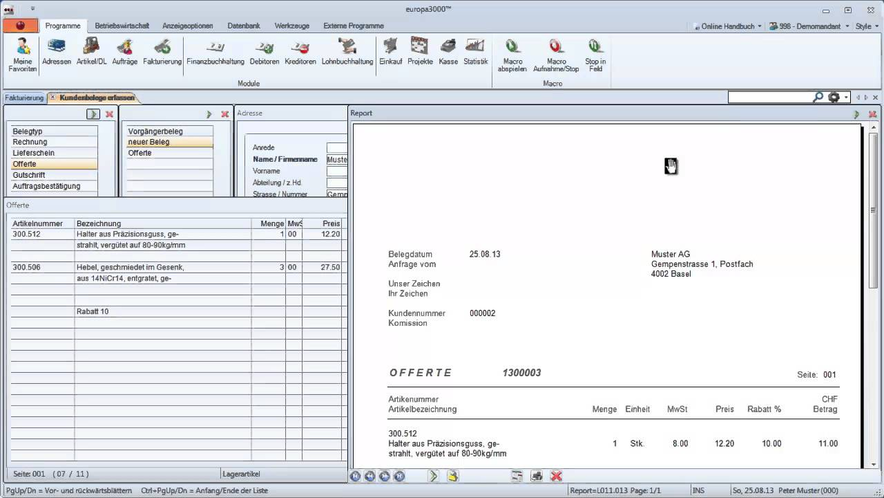Click the print icon below the report
The image size is (884, 498).
537,476
